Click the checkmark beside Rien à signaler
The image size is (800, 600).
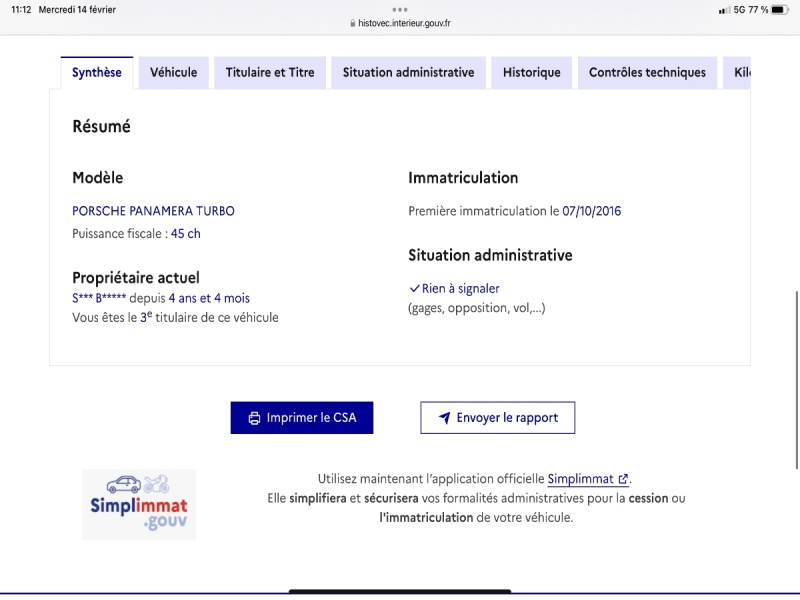(414, 289)
